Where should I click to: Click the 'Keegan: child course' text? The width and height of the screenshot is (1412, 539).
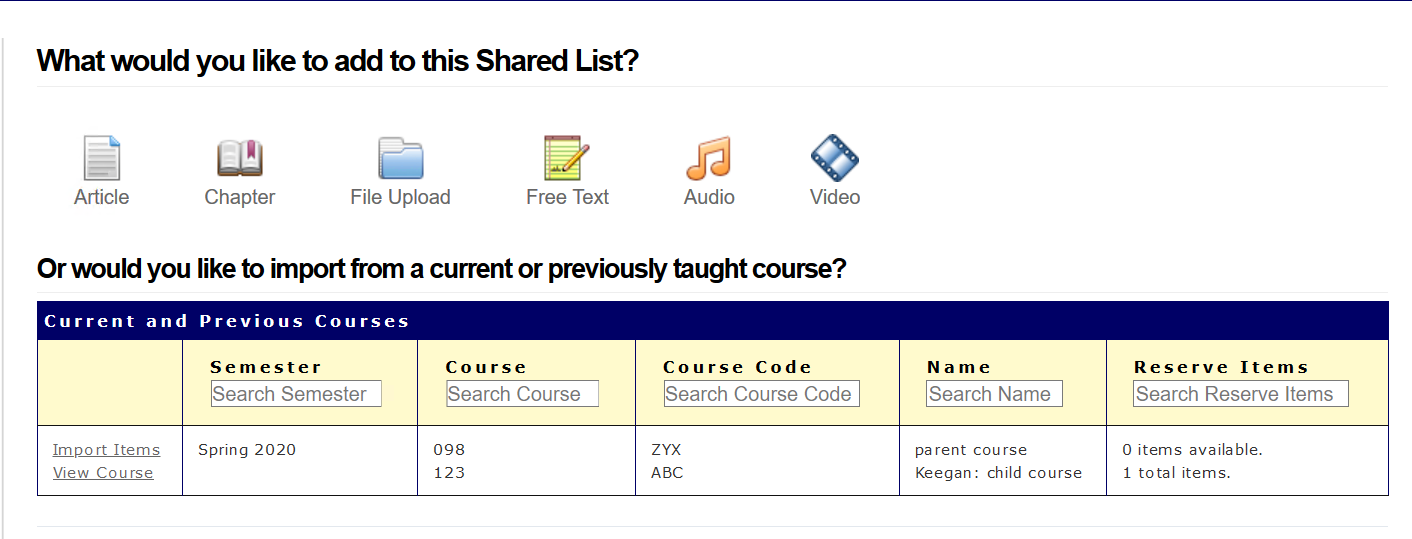[998, 473]
